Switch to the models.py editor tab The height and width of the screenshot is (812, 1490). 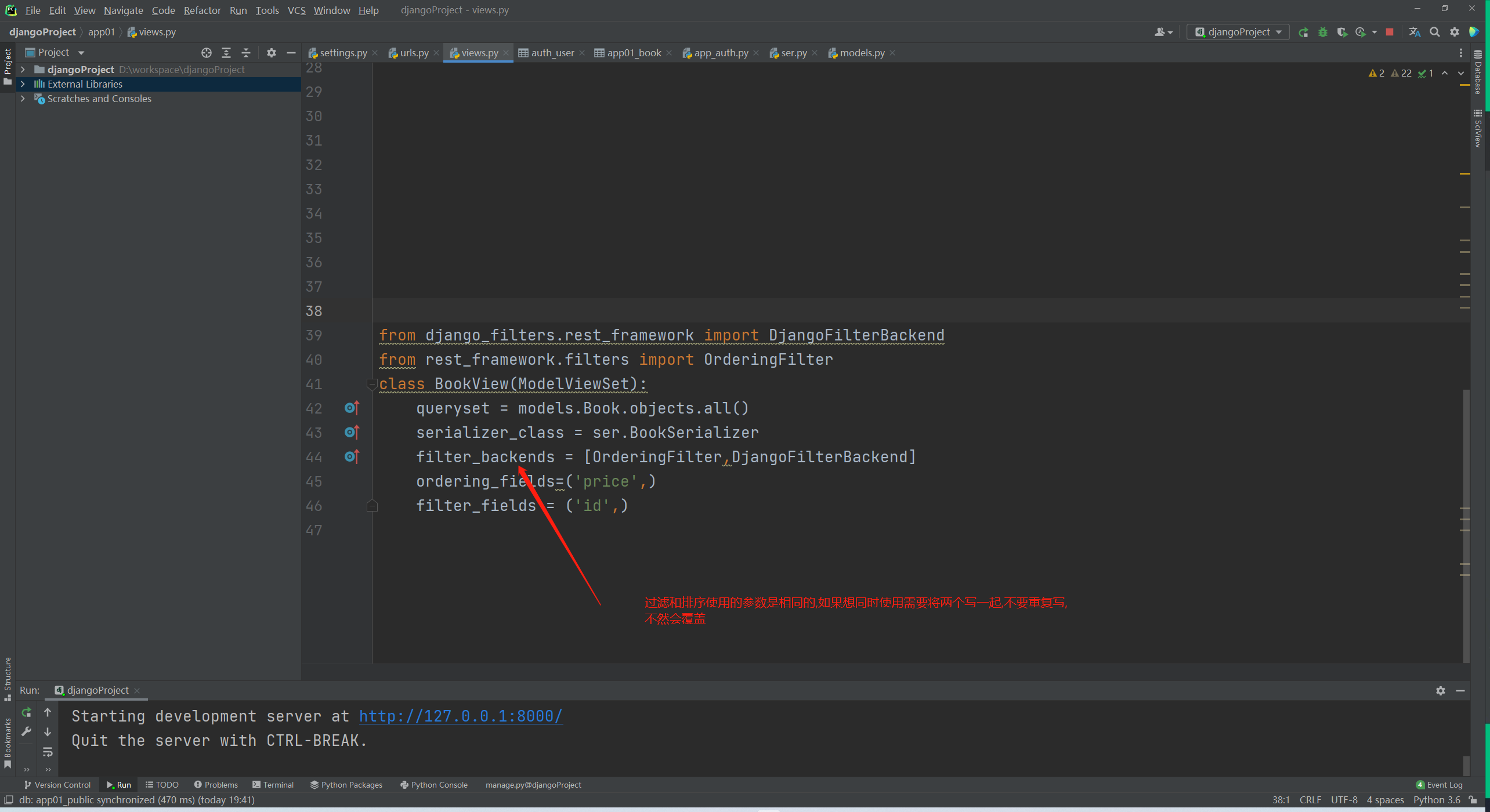tap(862, 53)
